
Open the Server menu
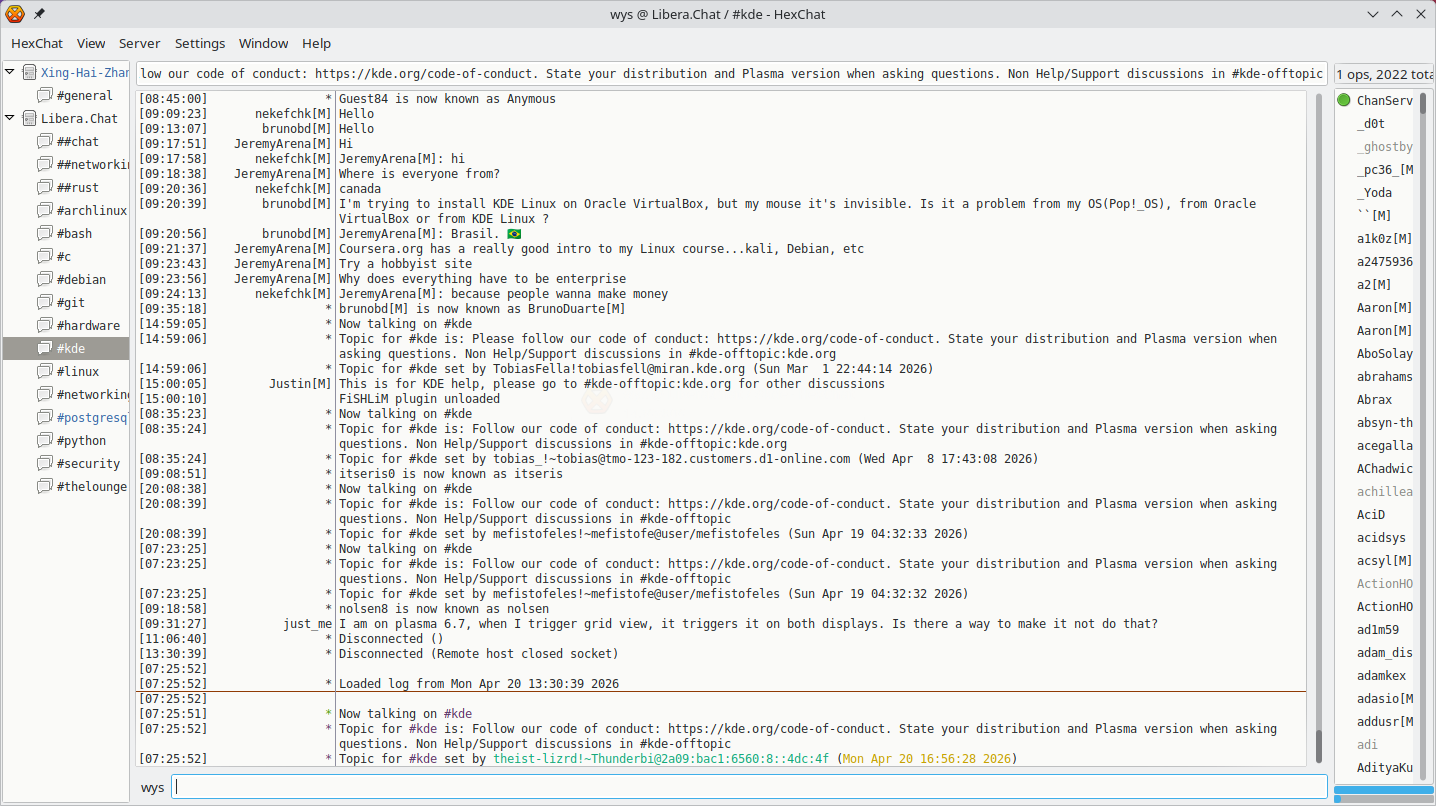[x=139, y=43]
